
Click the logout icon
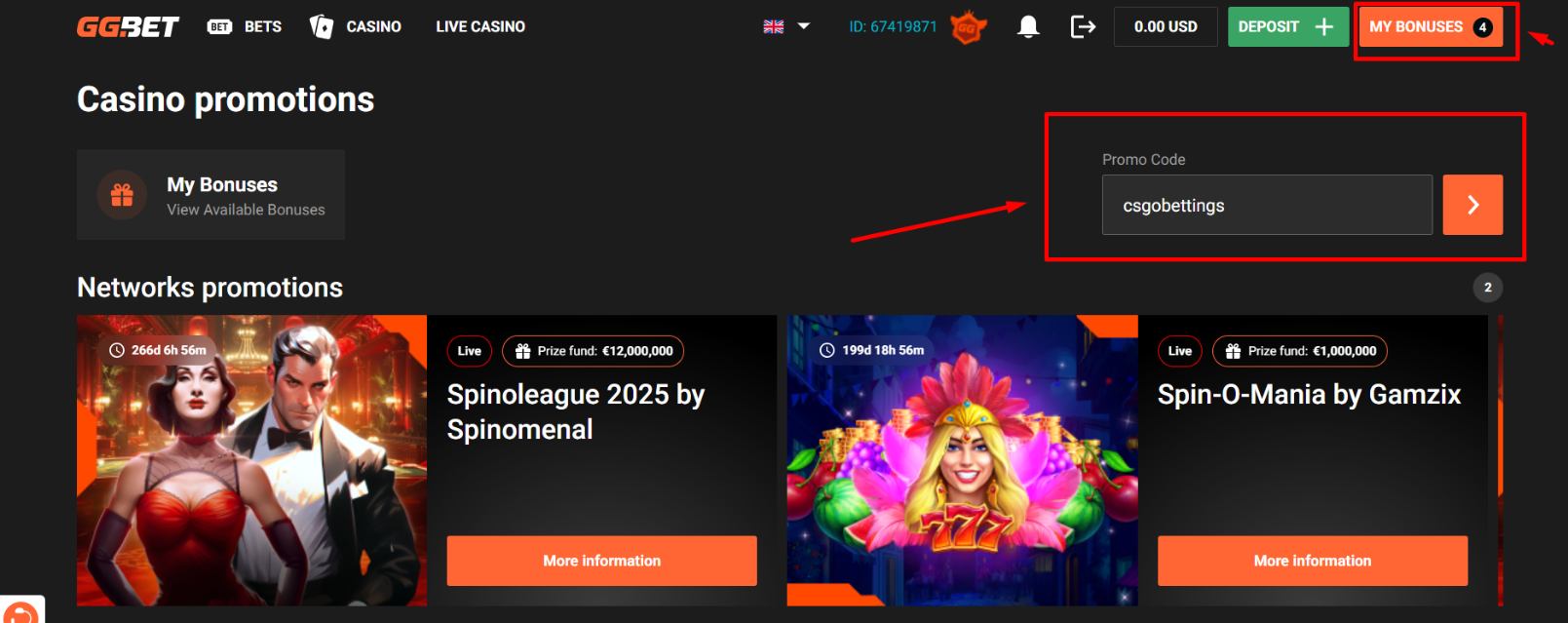[1083, 26]
